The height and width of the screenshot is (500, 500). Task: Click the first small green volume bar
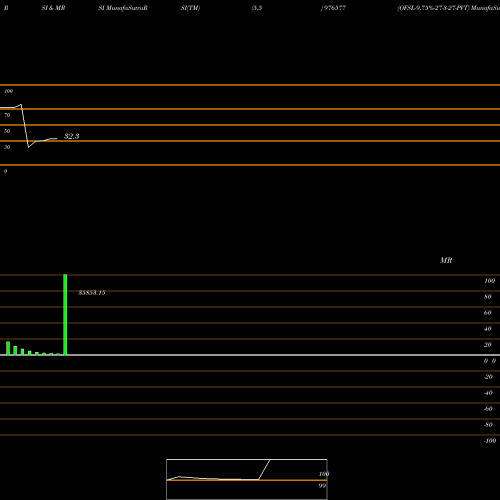[x=8, y=348]
